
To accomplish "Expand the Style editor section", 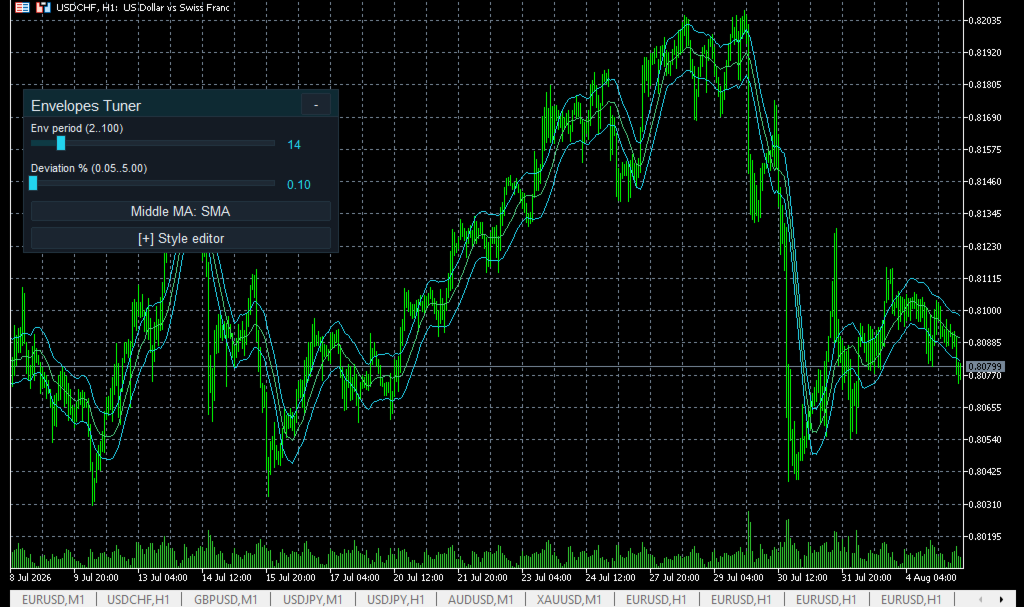I will pos(181,238).
